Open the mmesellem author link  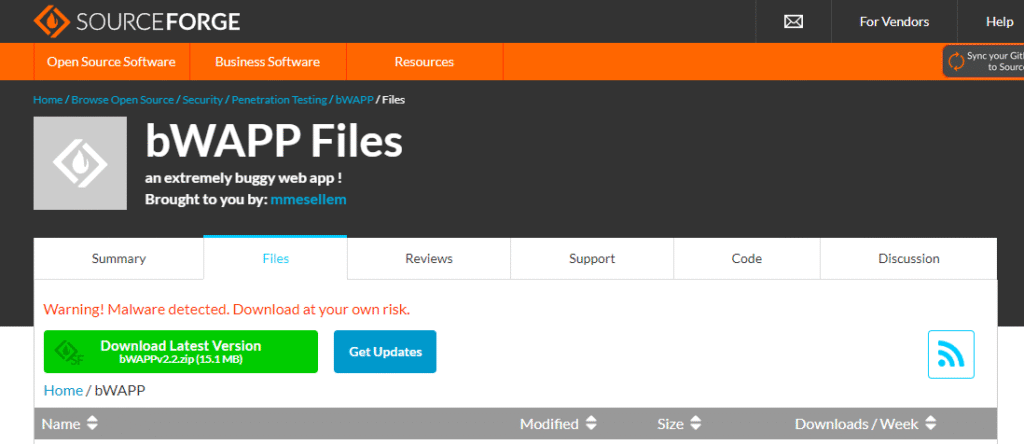(308, 199)
